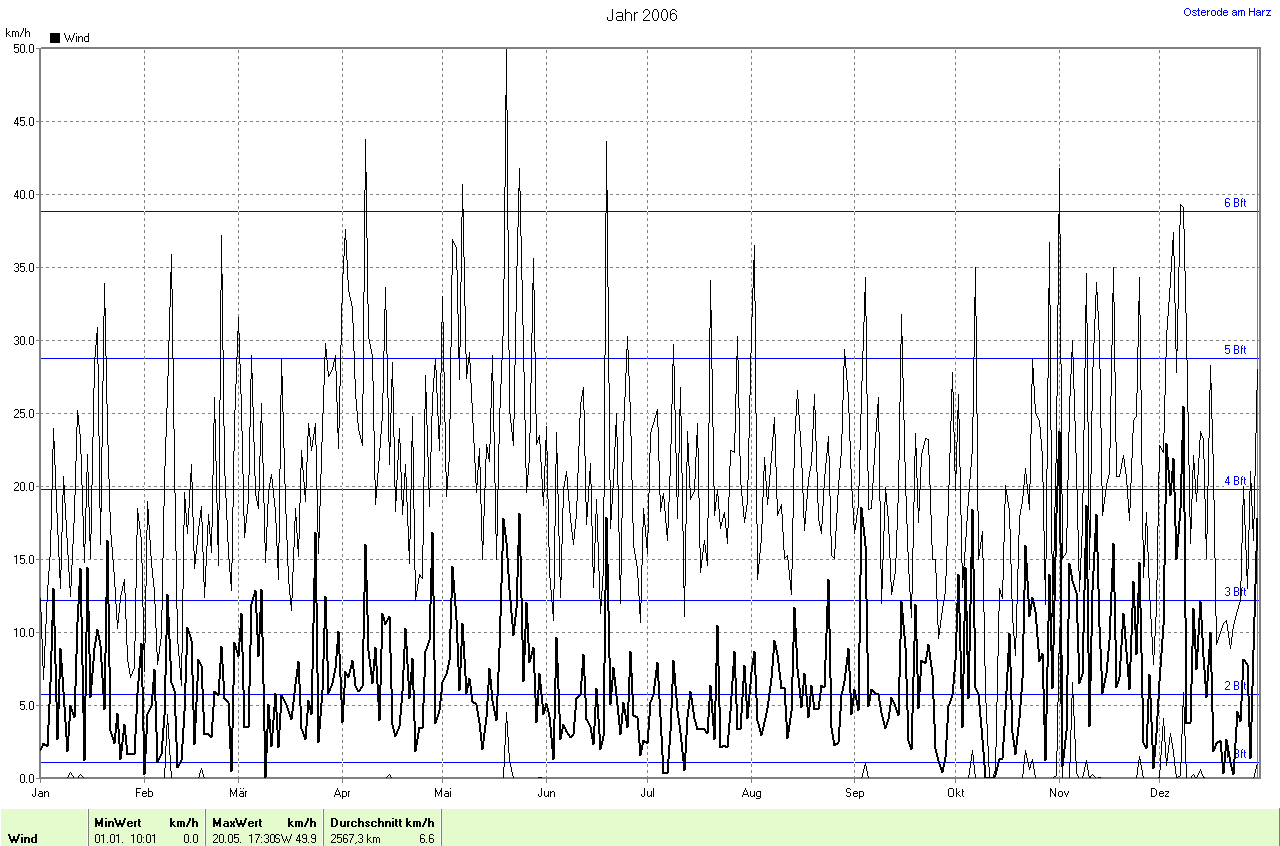Click the MaxWert column header
Image resolution: width=1280 pixels, height=846 pixels.
coord(235,822)
